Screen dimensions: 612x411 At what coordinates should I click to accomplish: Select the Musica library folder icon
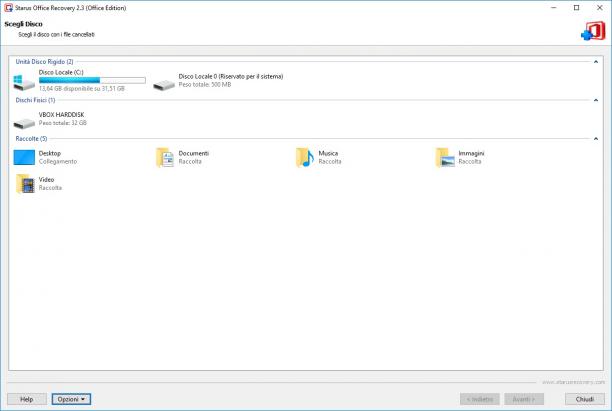coord(305,157)
